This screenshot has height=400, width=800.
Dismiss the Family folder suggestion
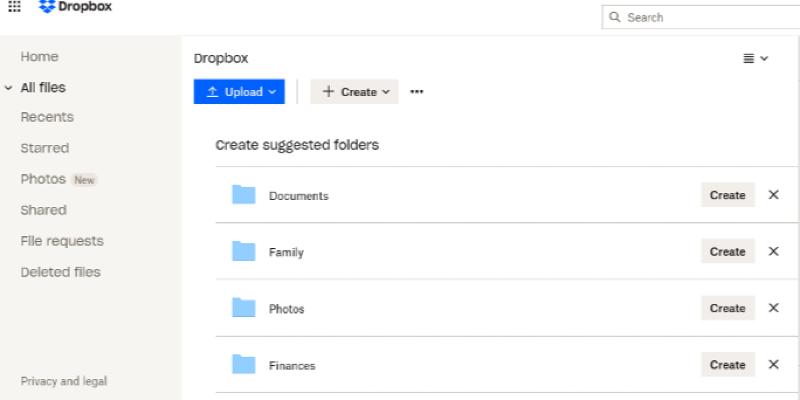(x=773, y=252)
